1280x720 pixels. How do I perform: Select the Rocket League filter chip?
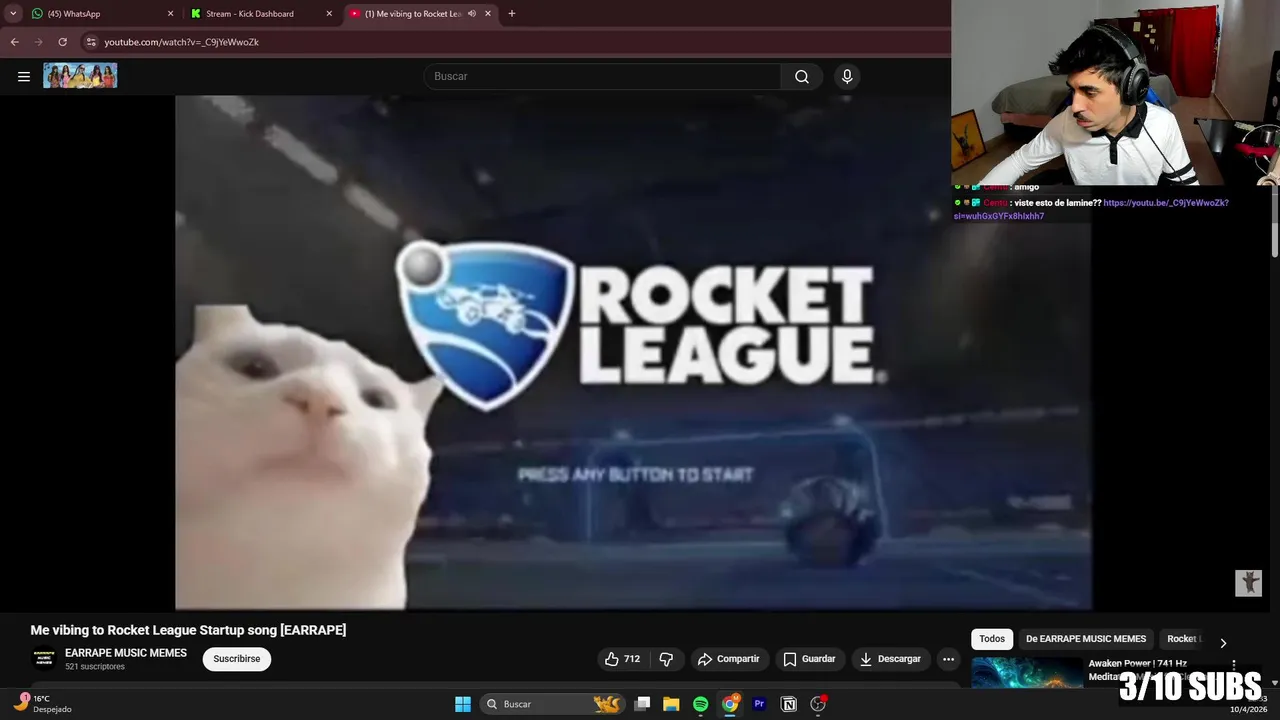coord(1183,639)
